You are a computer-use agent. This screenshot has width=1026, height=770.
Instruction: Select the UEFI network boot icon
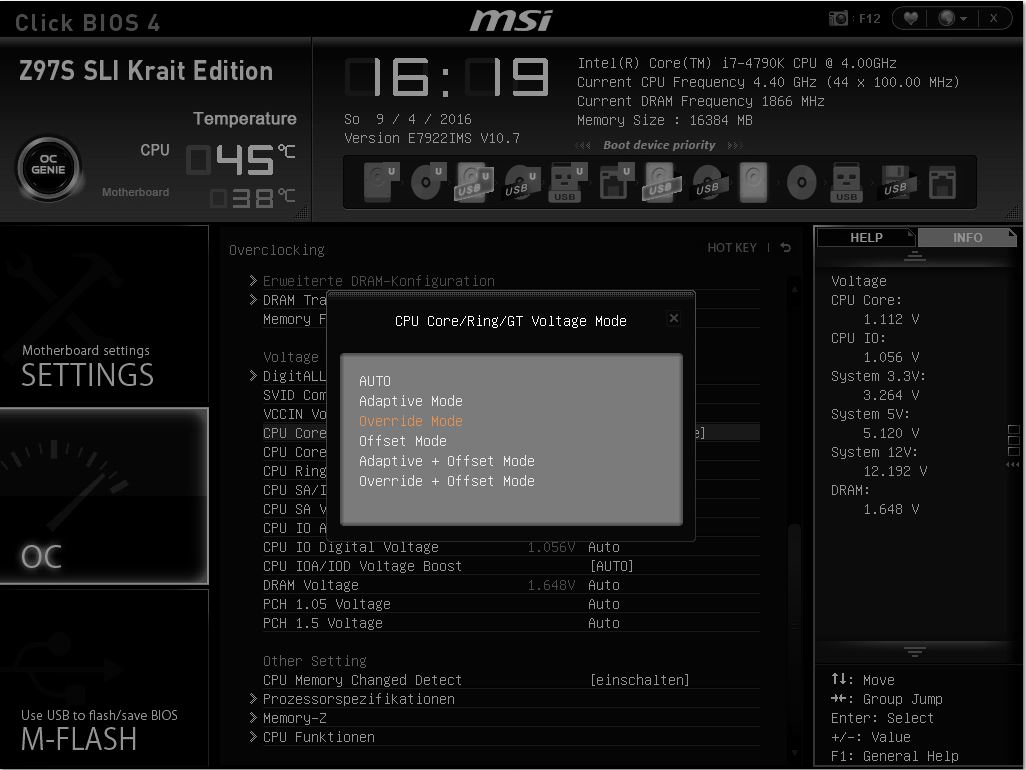[x=616, y=182]
